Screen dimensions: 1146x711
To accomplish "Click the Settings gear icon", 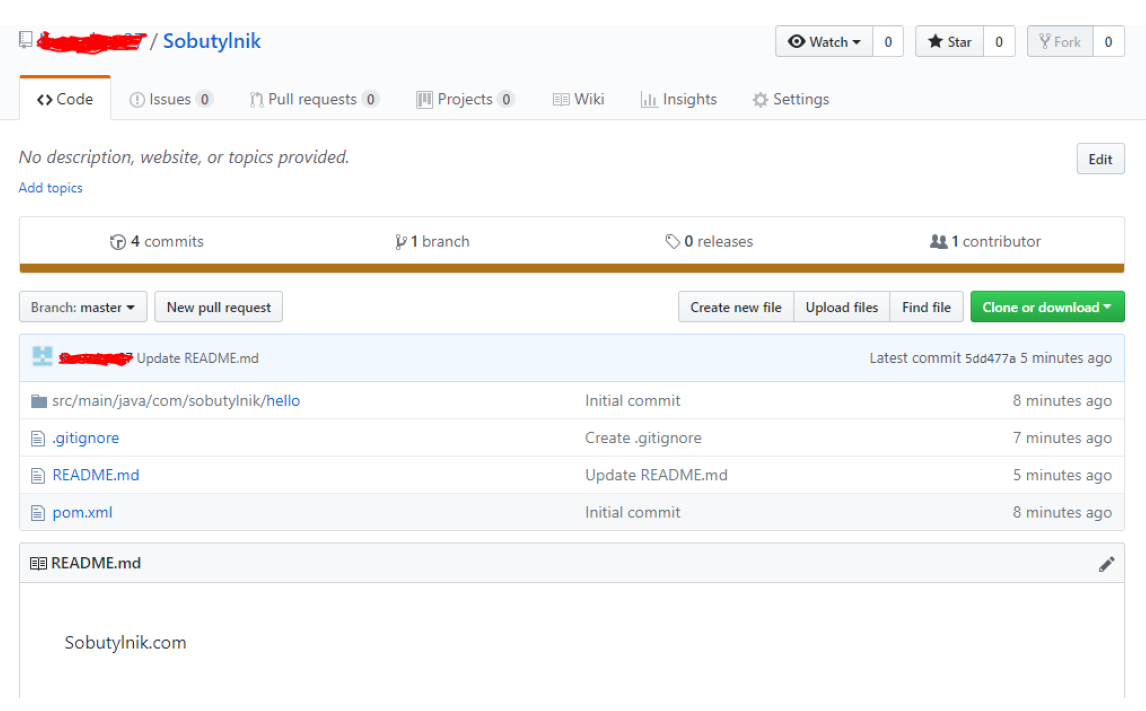I will (760, 99).
